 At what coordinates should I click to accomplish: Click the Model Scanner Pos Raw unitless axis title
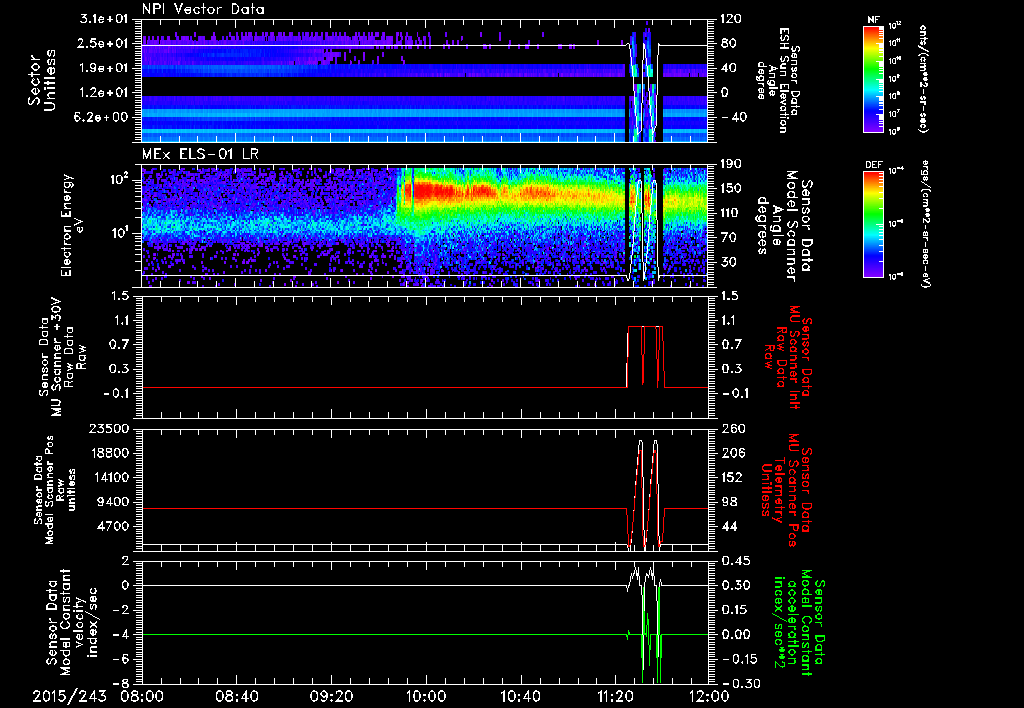(54, 490)
